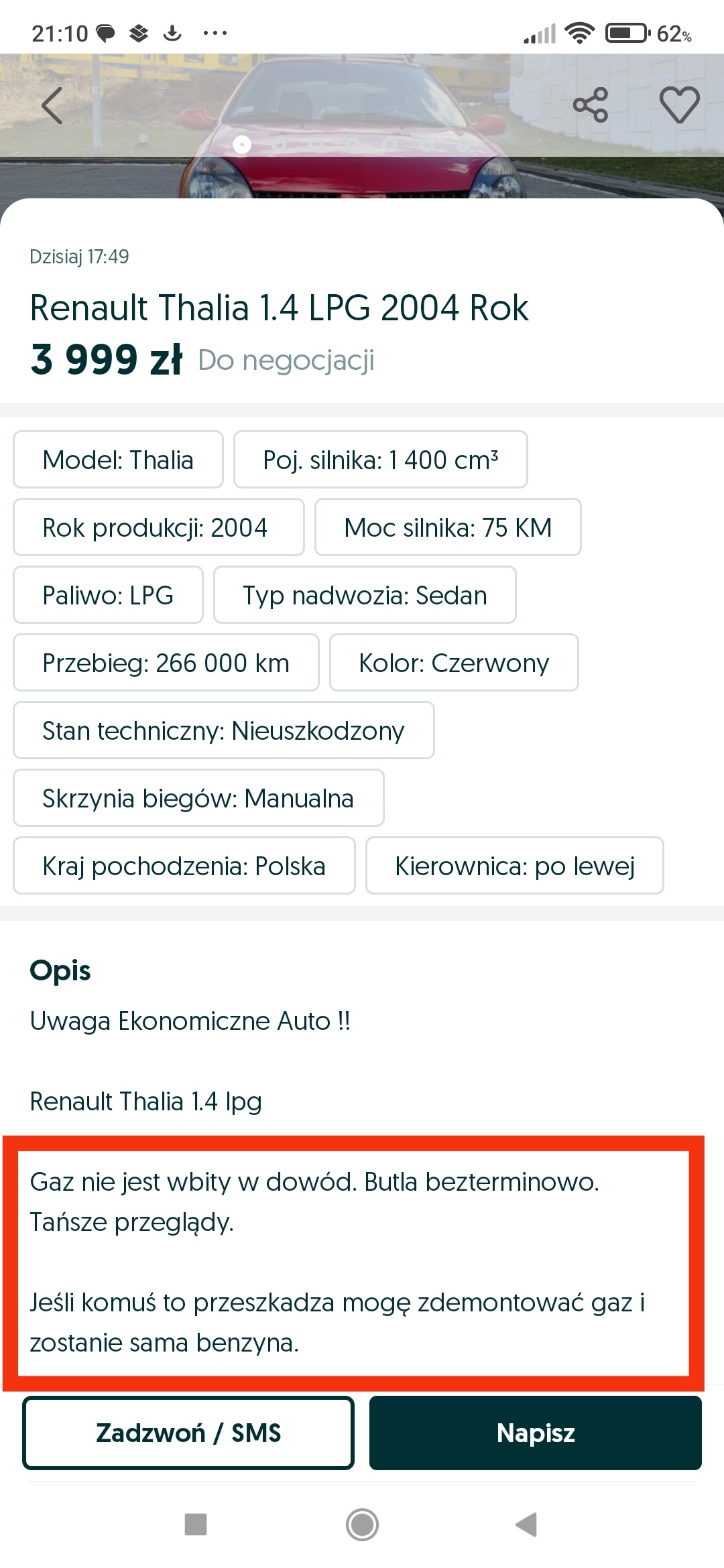
Task: Tap the back arrow icon
Action: coord(52,106)
